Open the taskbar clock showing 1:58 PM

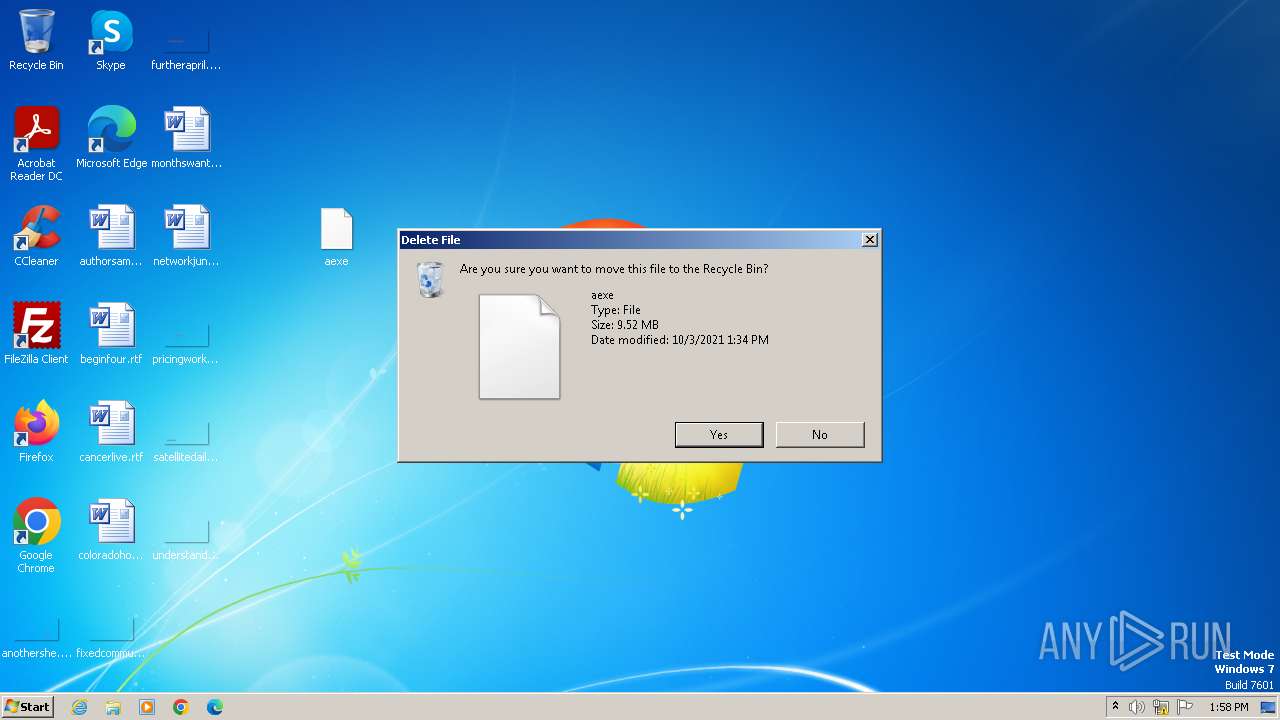coord(1229,707)
